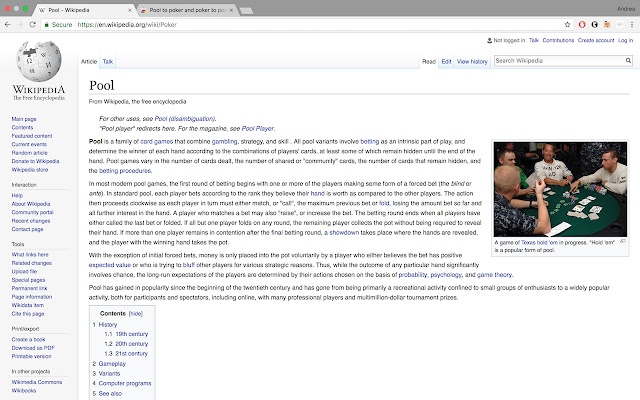Image resolution: width=640 pixels, height=400 pixels.
Task: Open Wikimedia Commons sidebar link
Action: tap(37, 382)
